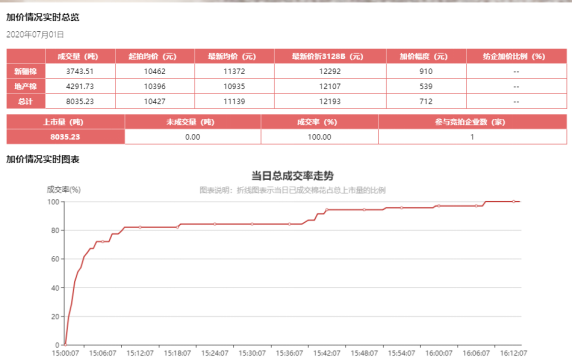Click the 参与竞拍企业数（家）header
Viewport: 572px width, 361px height.
click(x=472, y=122)
